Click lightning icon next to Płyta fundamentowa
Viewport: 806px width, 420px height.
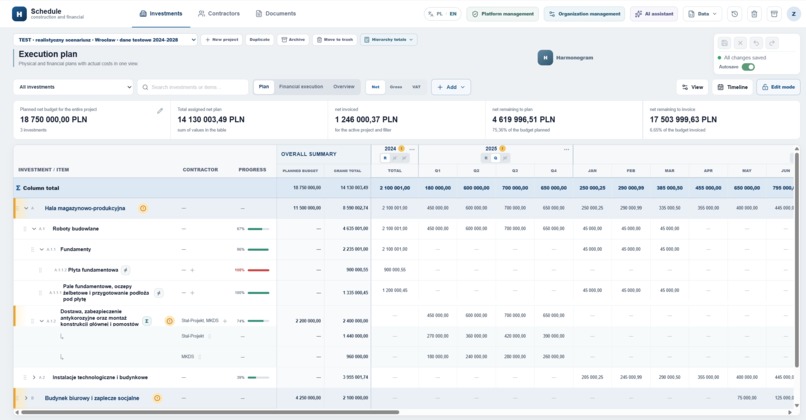125,270
